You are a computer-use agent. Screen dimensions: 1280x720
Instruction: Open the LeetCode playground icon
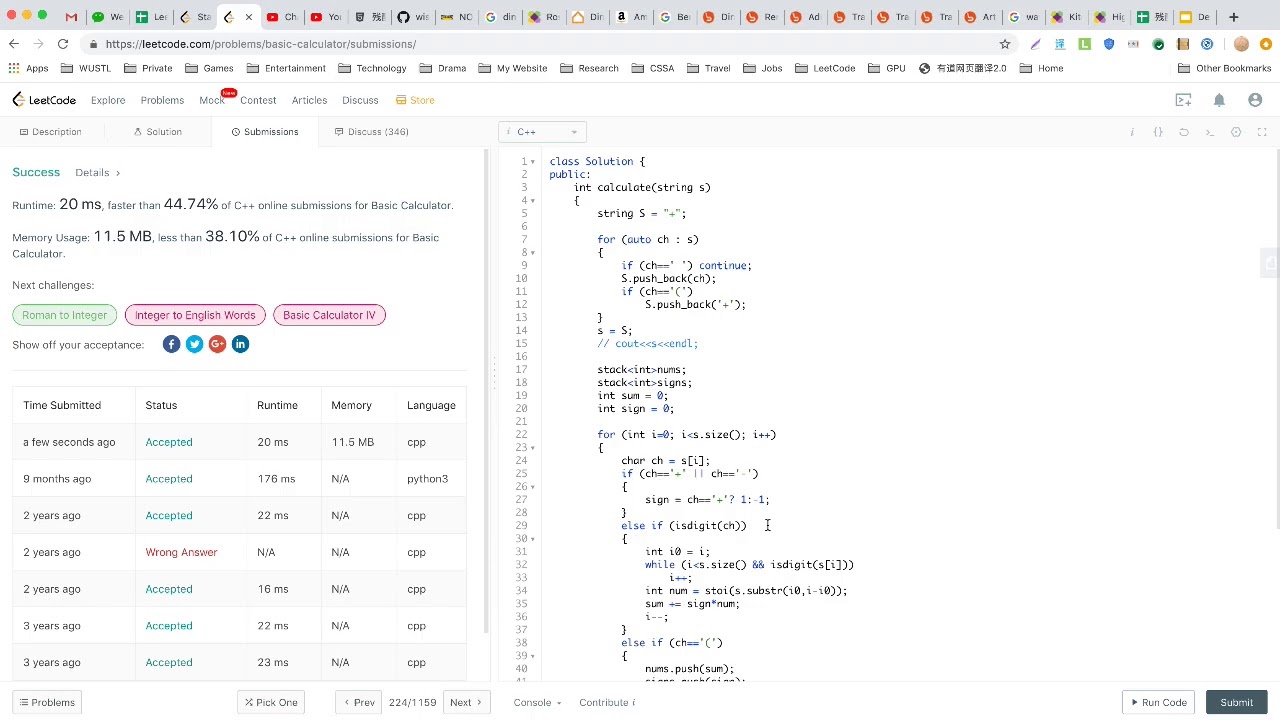(x=1184, y=100)
